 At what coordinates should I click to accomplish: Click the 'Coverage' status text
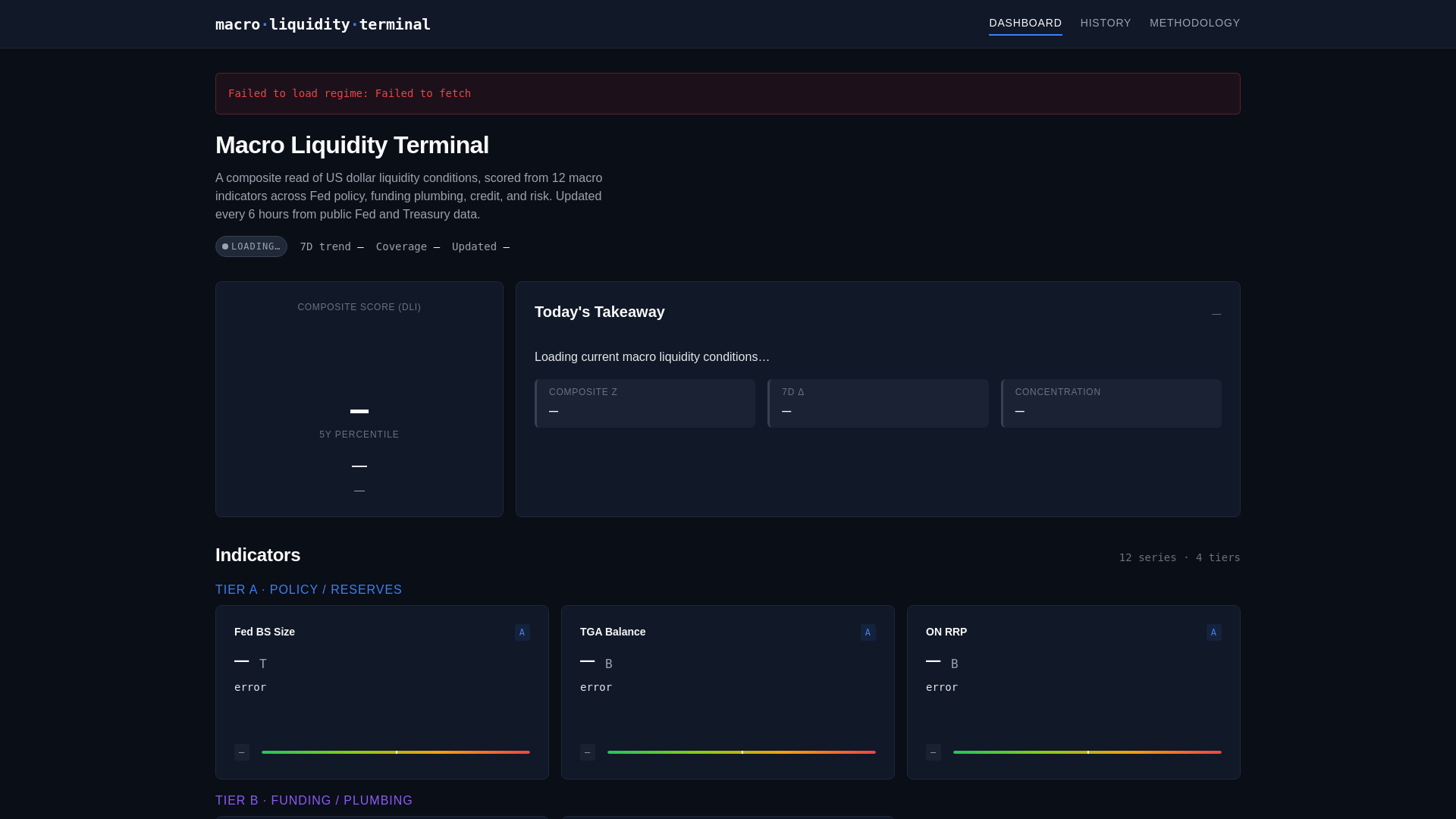[x=408, y=246]
